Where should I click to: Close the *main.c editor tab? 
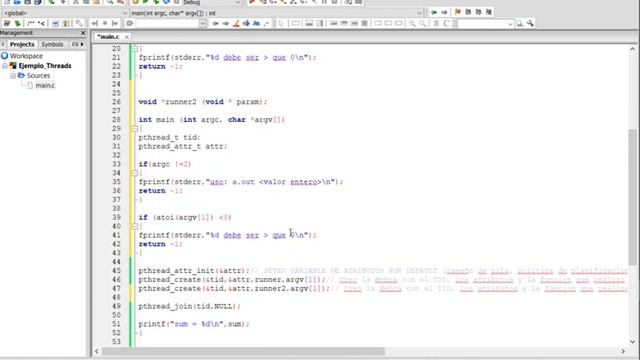[127, 37]
